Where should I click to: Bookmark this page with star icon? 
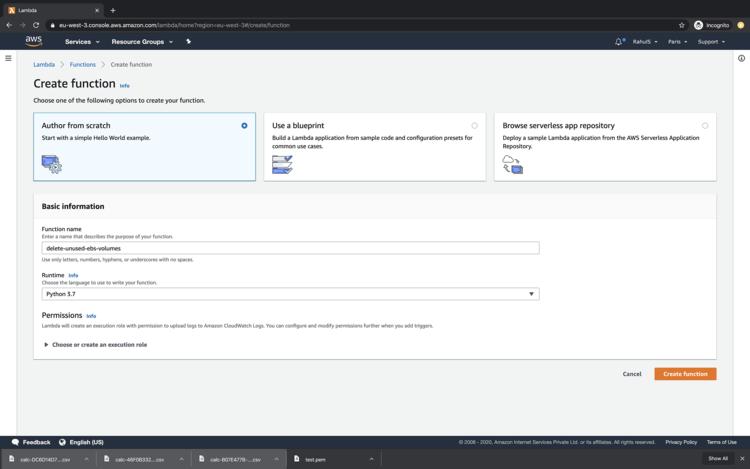(x=682, y=25)
